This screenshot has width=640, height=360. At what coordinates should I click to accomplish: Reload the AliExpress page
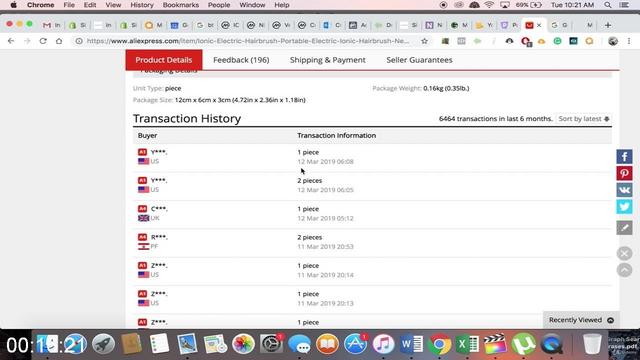pos(43,41)
